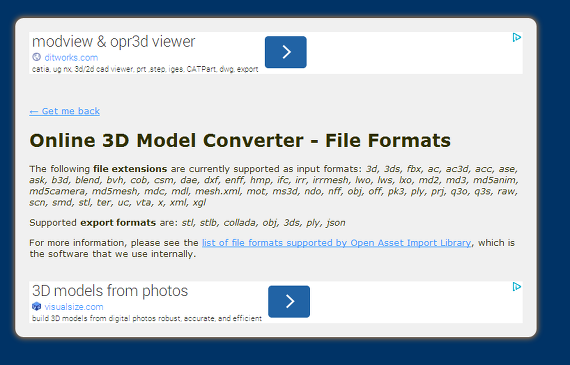Screen dimensions: 570x365
Task: Click the bold text export formats
Action: (118, 222)
